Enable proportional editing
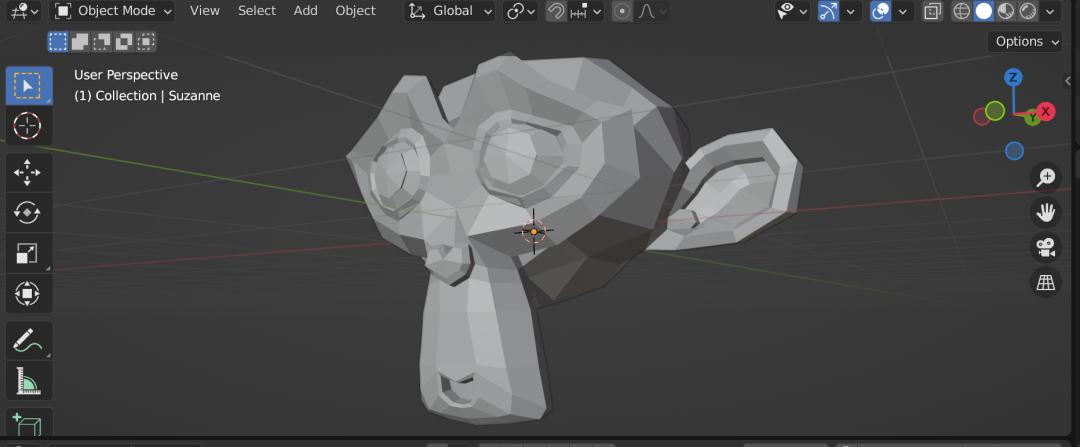 tap(622, 12)
